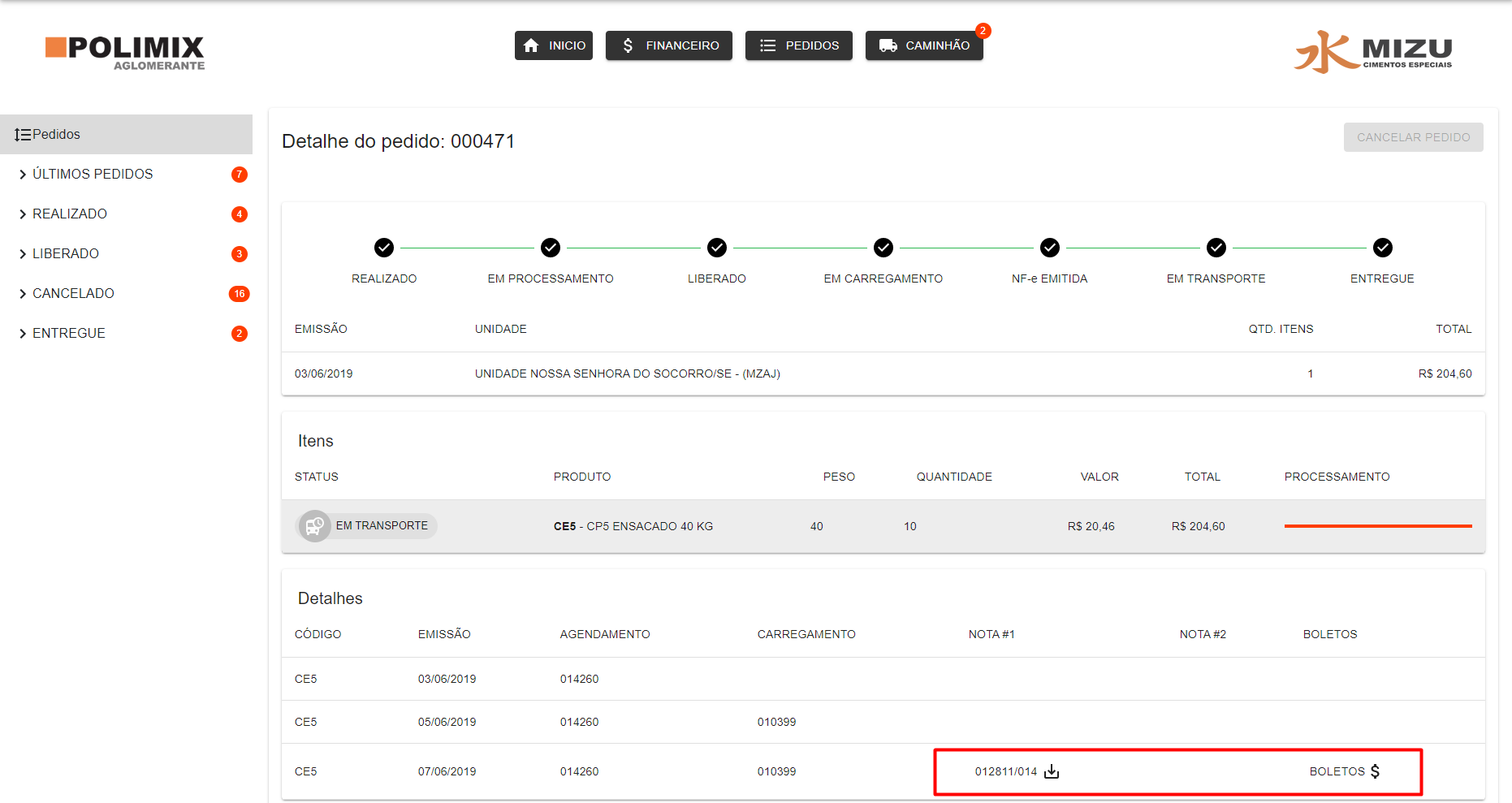Image resolution: width=1512 pixels, height=803 pixels.
Task: Expand the ENTREGUE sidebar chevron
Action: click(23, 334)
